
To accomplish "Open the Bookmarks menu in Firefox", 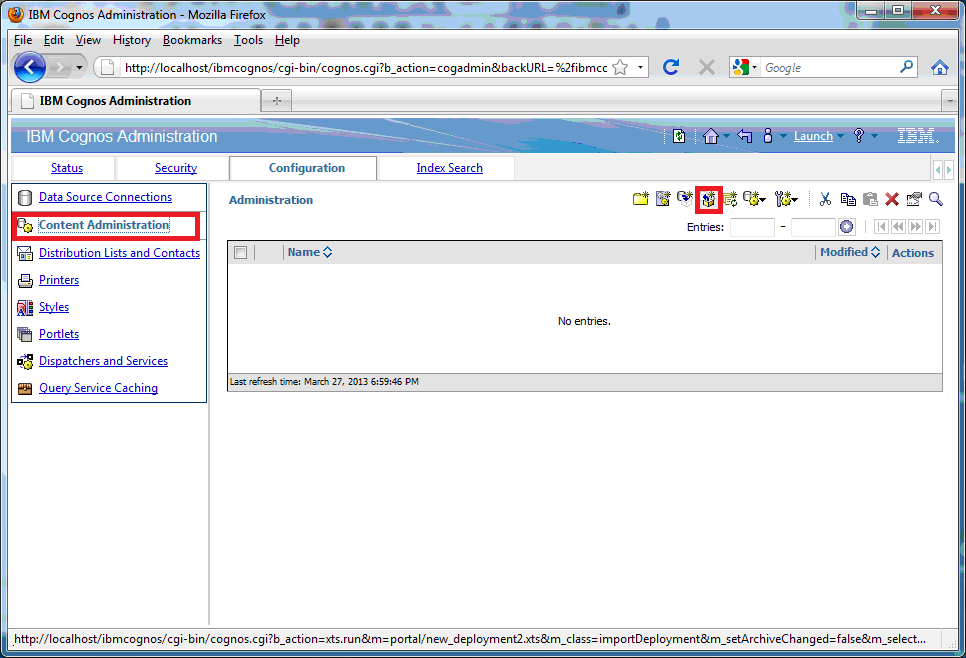I will (192, 40).
